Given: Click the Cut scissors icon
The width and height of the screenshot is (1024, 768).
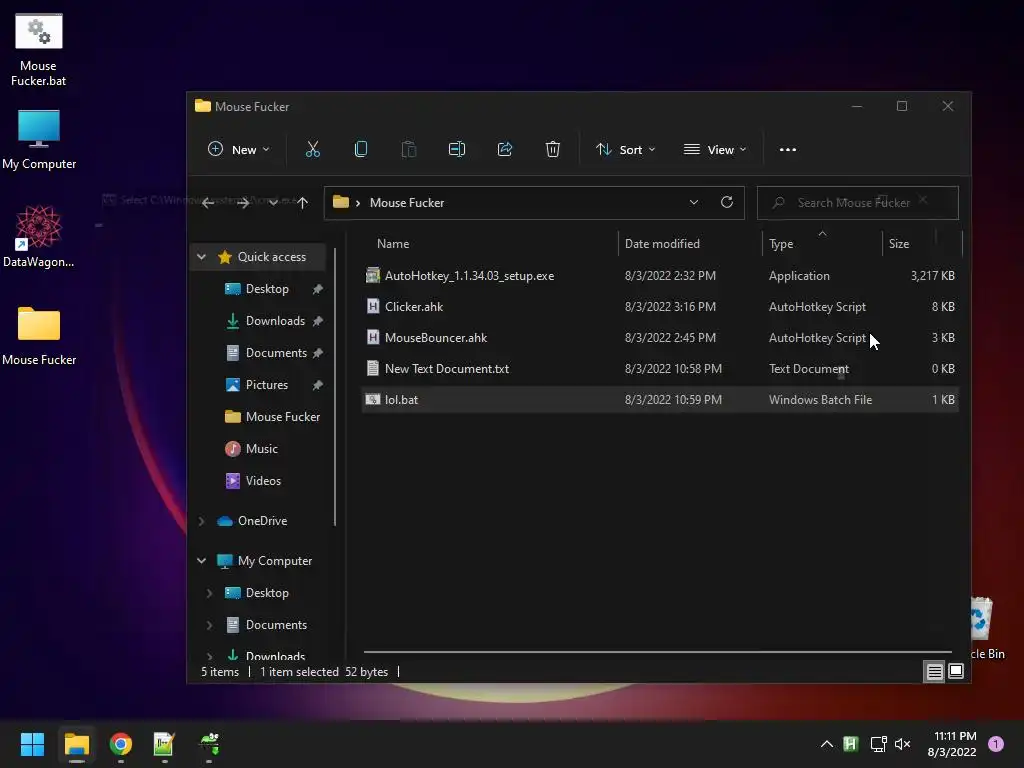Looking at the screenshot, I should coord(313,150).
